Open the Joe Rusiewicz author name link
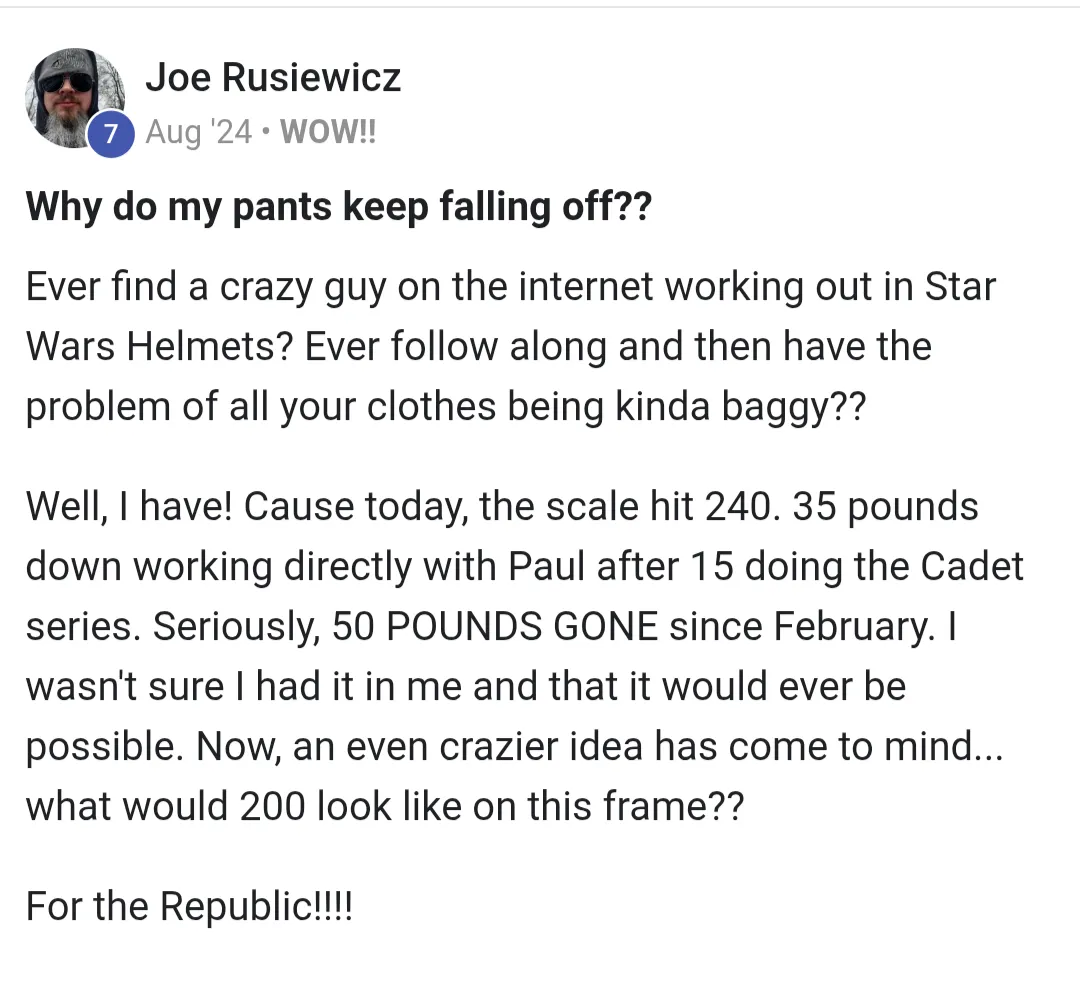The width and height of the screenshot is (1080, 995). 273,76
